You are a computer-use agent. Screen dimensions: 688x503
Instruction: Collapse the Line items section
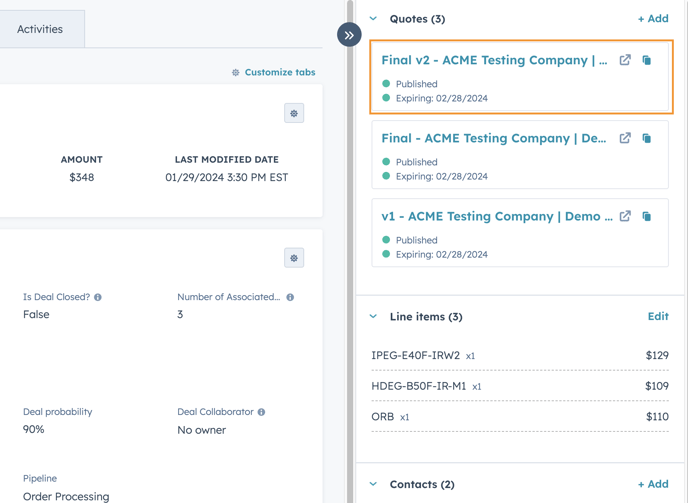(374, 317)
